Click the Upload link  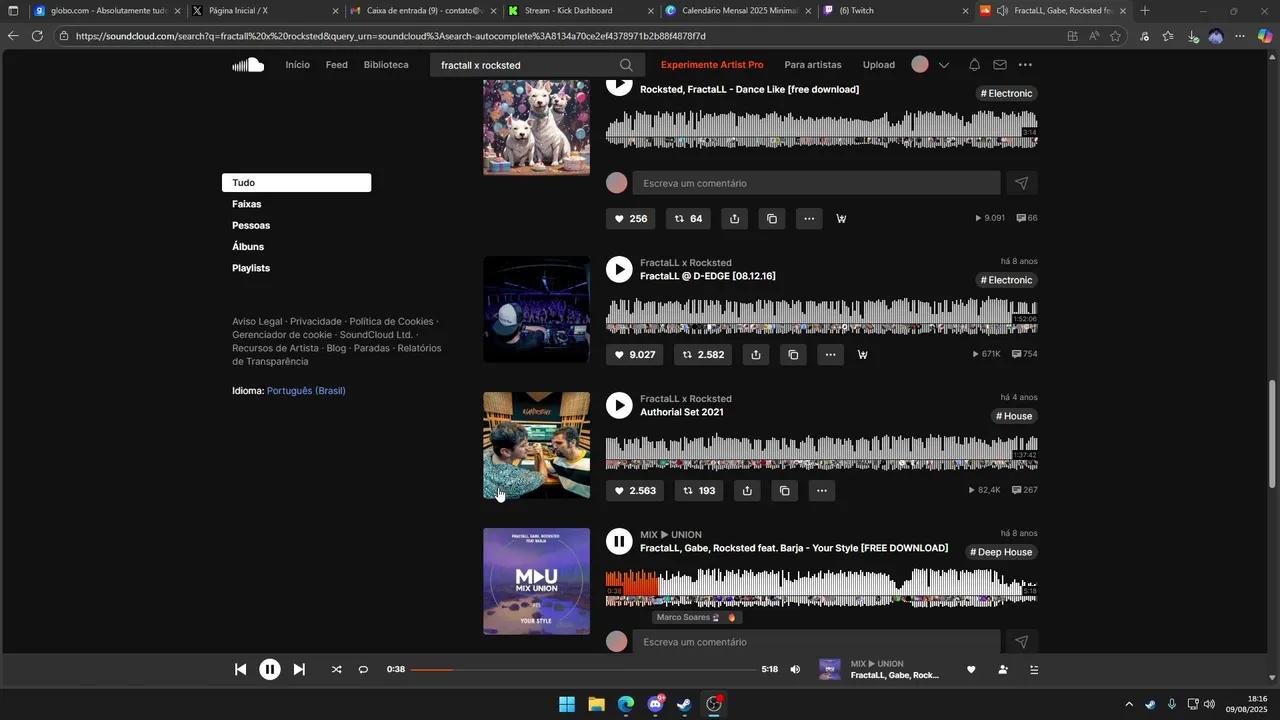(x=879, y=65)
